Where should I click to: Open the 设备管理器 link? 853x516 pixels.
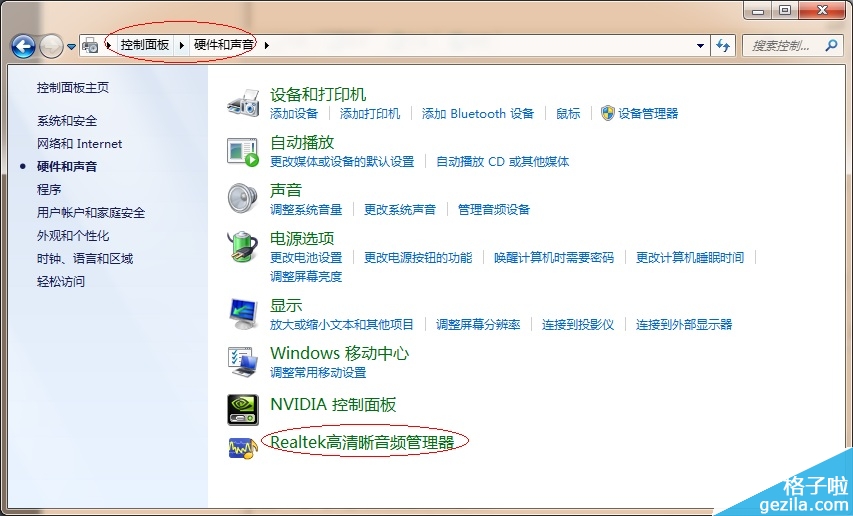pyautogui.click(x=648, y=114)
